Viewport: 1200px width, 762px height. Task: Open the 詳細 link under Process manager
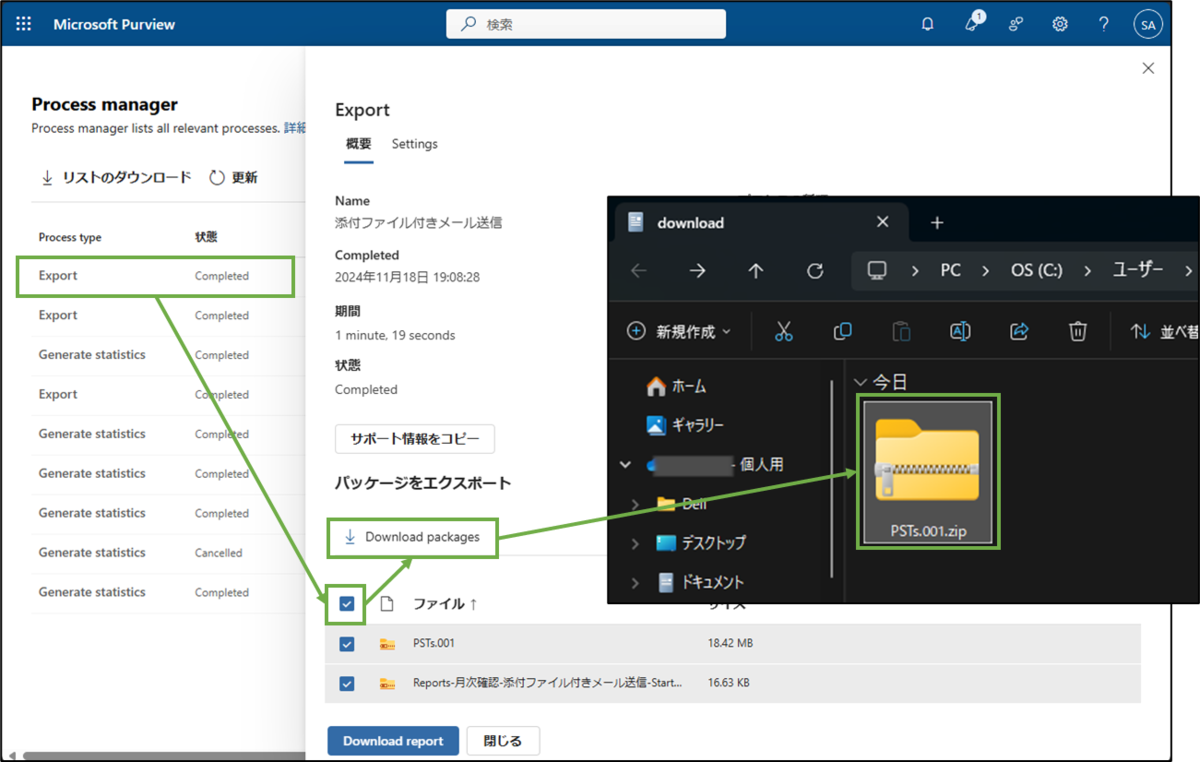(x=295, y=128)
